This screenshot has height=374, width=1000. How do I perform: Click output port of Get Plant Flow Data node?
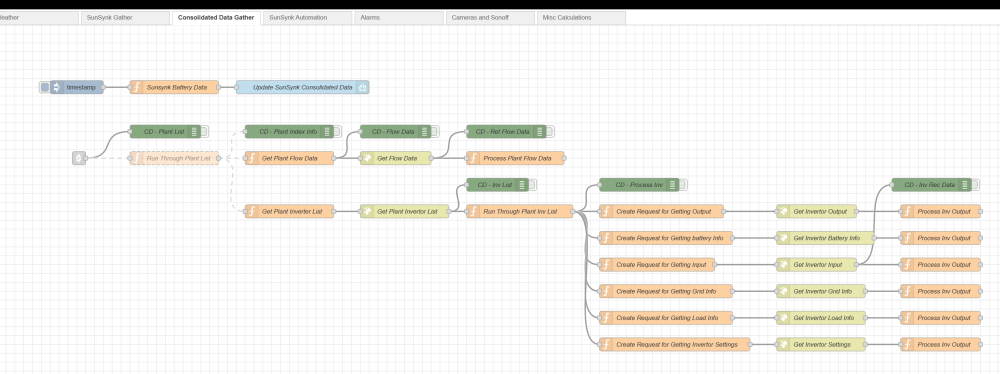(334, 158)
